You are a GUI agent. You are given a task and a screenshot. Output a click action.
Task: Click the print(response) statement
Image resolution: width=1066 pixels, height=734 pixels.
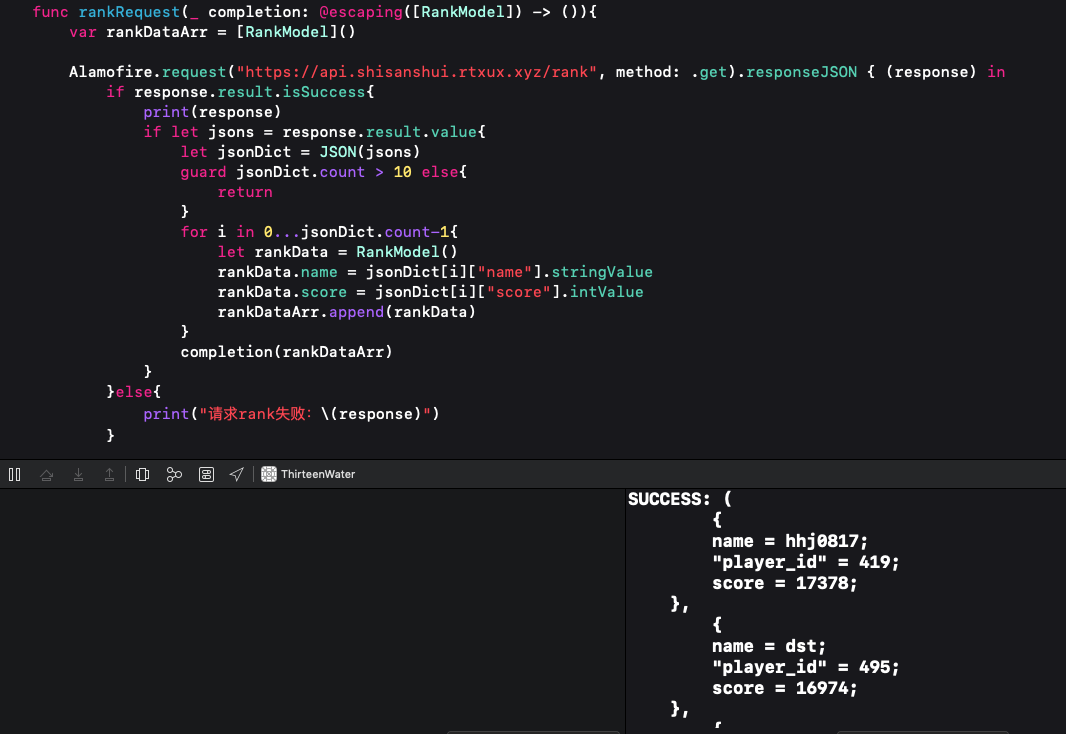pos(212,112)
